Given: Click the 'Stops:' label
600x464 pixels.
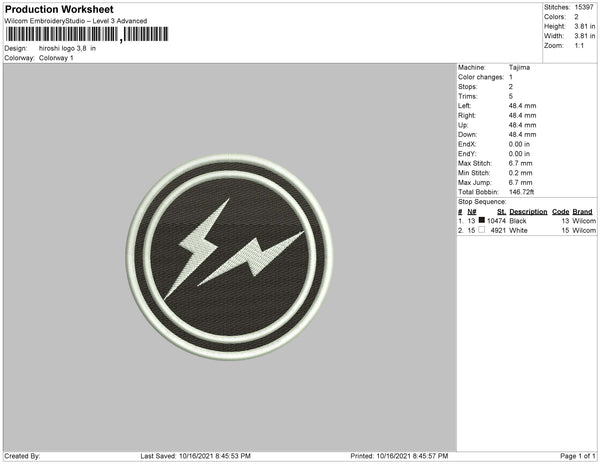Looking at the screenshot, I should click(x=468, y=86).
